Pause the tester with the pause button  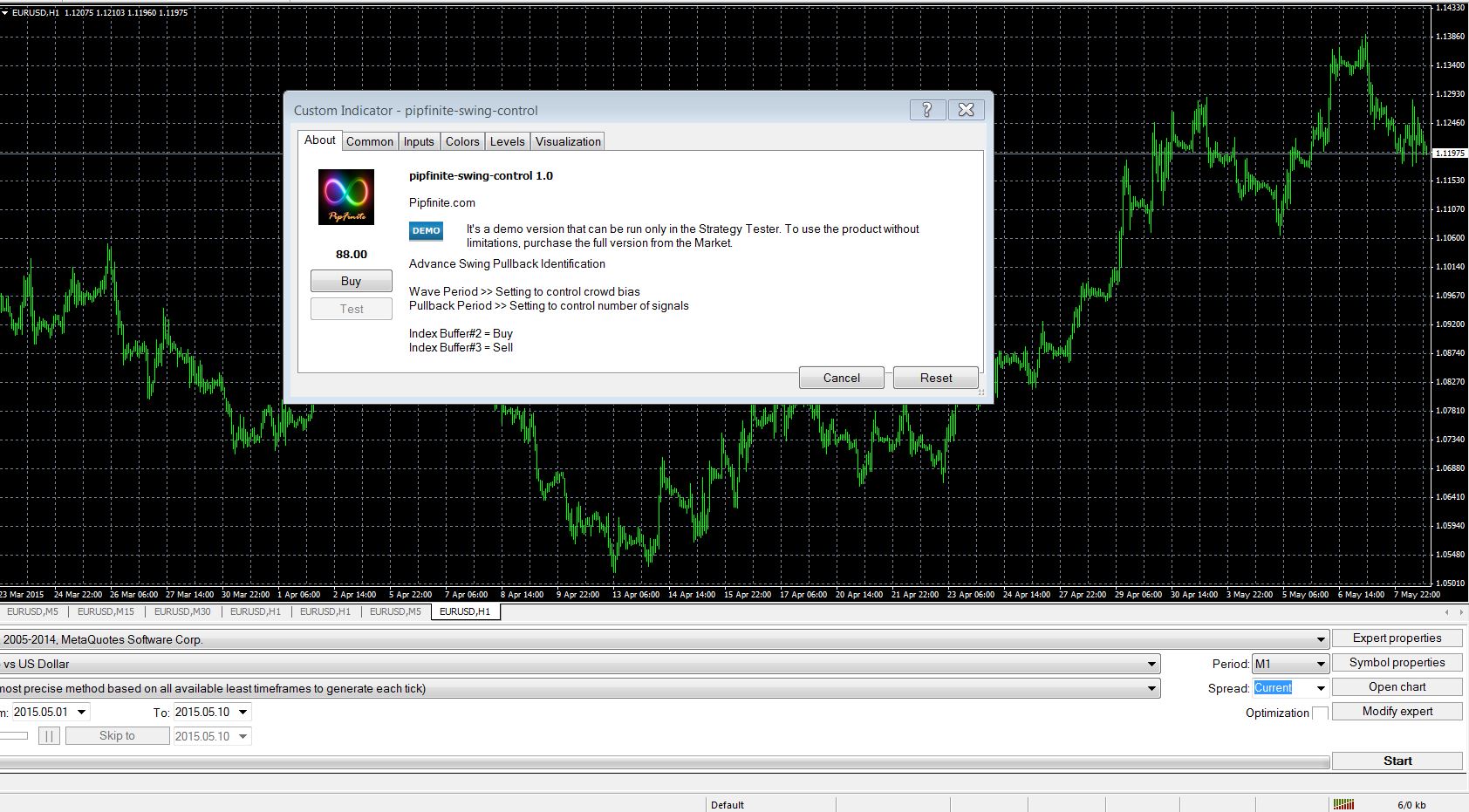pos(49,736)
